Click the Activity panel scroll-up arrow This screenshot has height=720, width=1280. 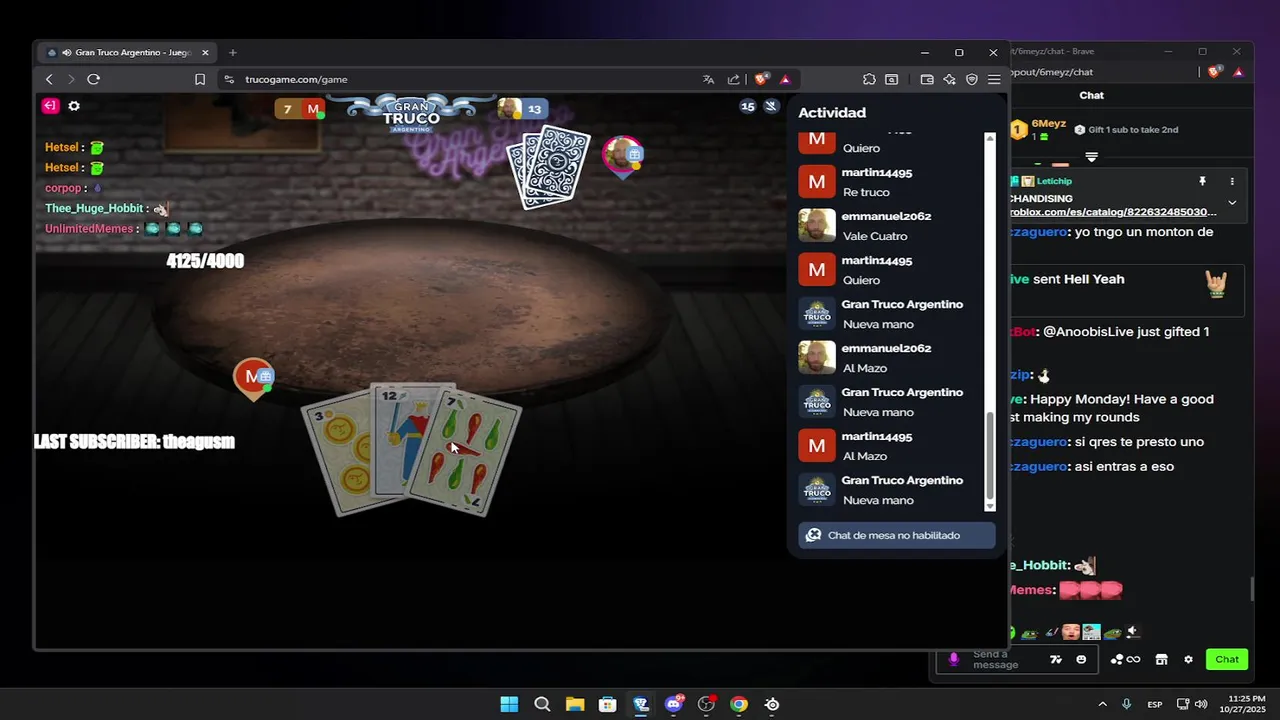click(x=990, y=137)
